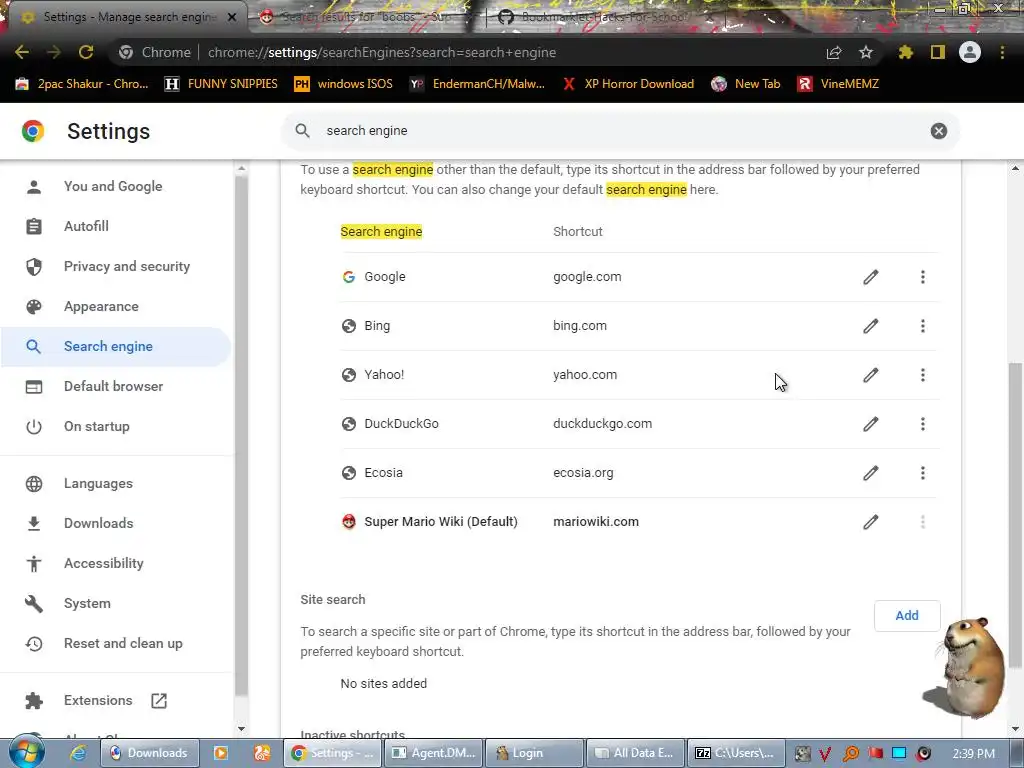Open more actions menu for Bing
Viewport: 1024px width, 768px height.
tap(922, 326)
